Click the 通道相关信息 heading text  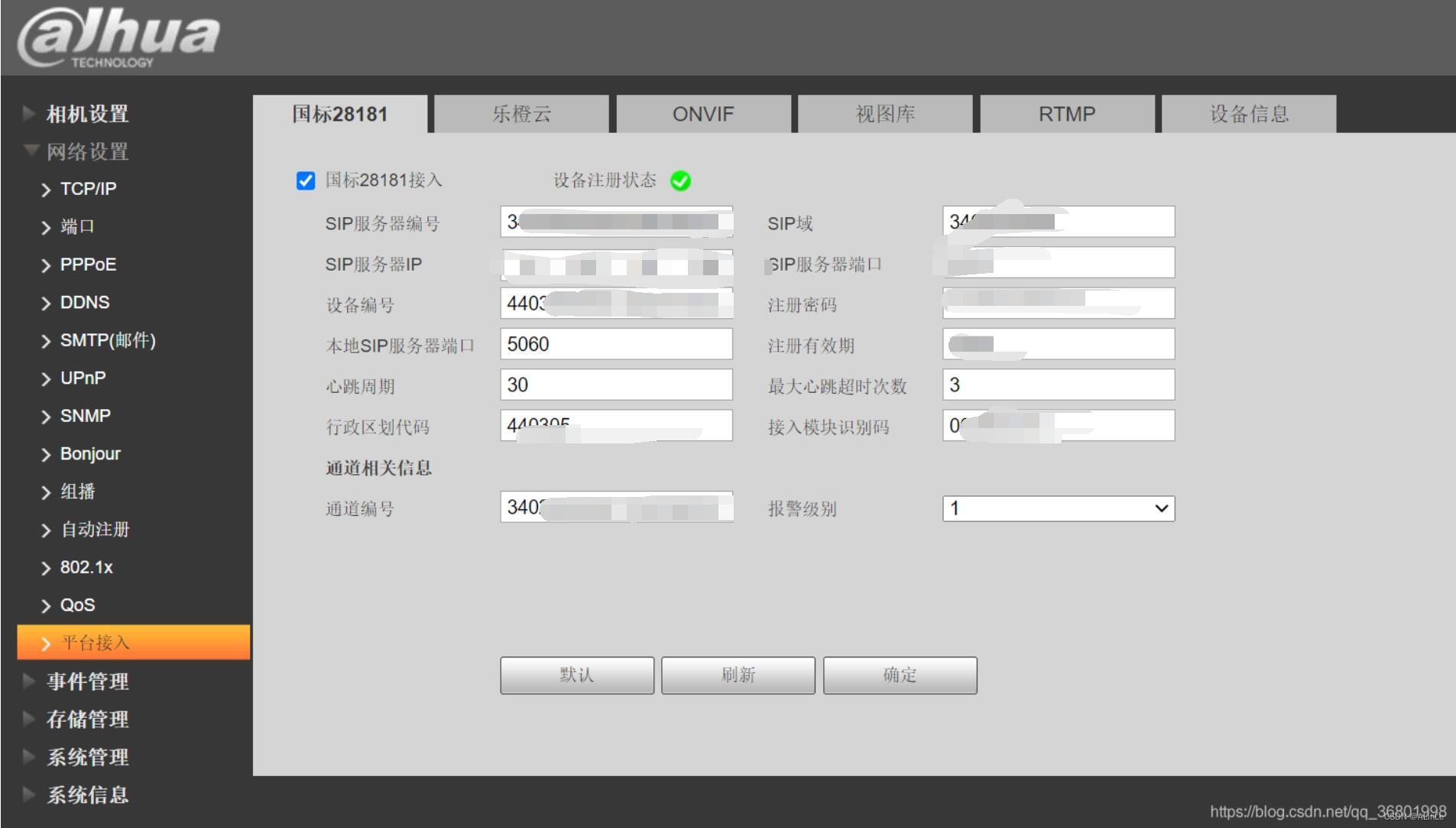click(379, 468)
